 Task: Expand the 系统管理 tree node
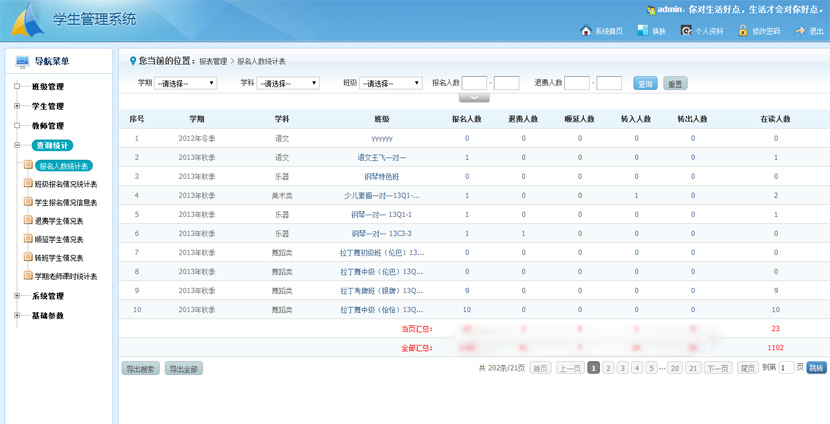pos(17,296)
